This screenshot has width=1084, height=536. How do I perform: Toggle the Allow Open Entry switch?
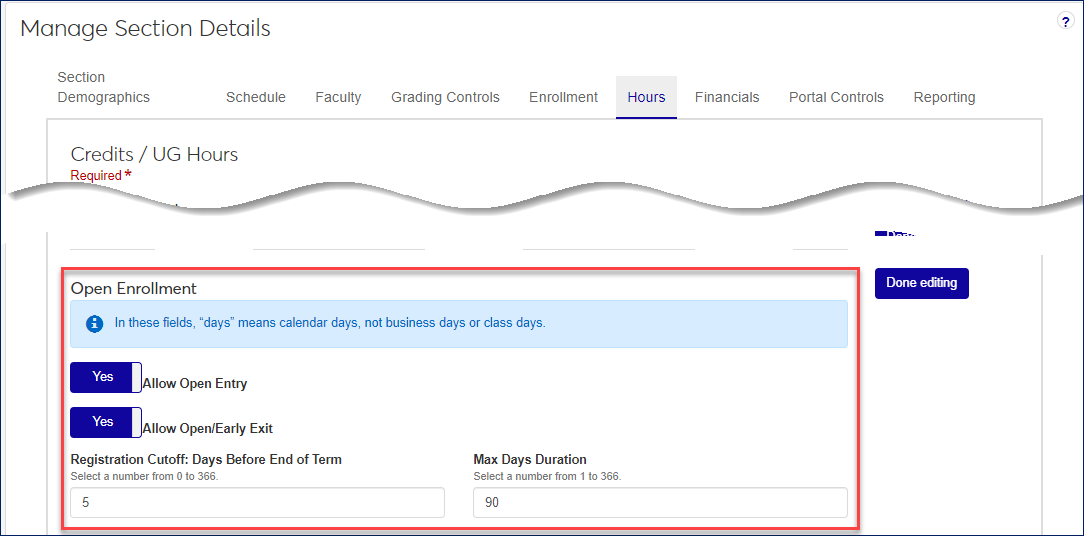click(x=105, y=377)
